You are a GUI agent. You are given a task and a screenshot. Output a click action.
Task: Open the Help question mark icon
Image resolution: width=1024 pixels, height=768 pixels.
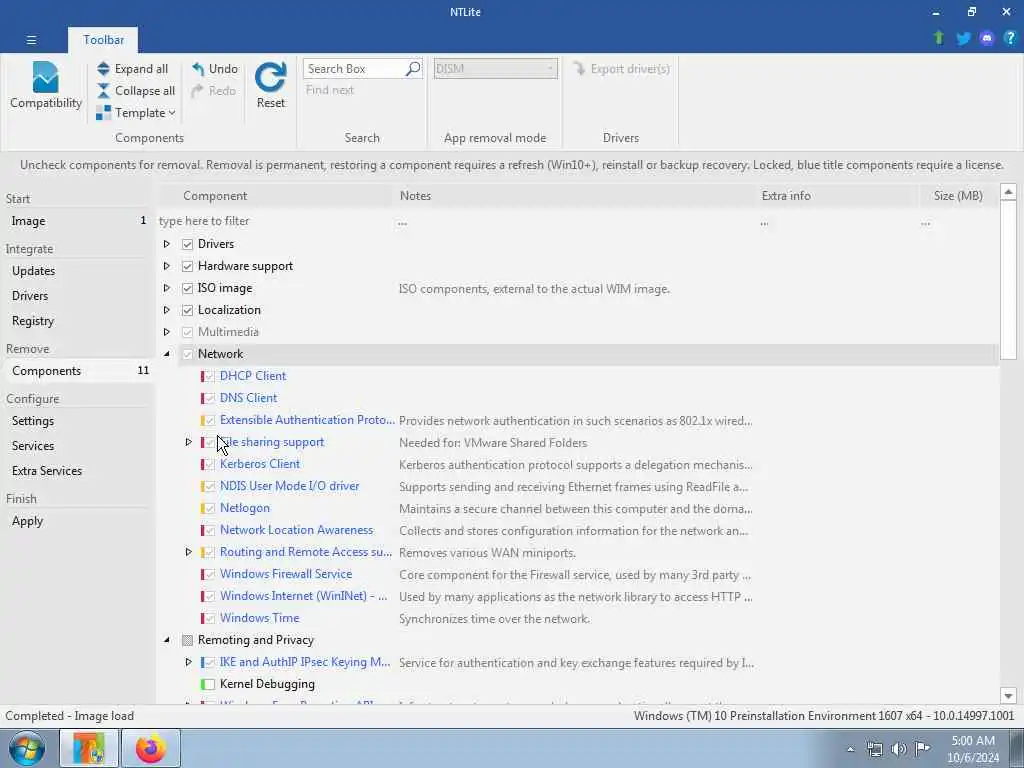pos(1010,38)
